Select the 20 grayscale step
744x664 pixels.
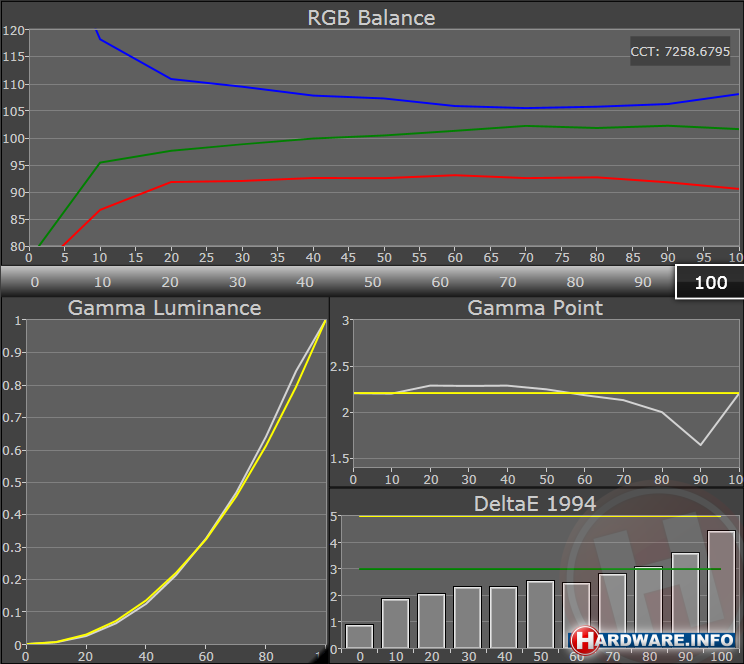[x=170, y=282]
